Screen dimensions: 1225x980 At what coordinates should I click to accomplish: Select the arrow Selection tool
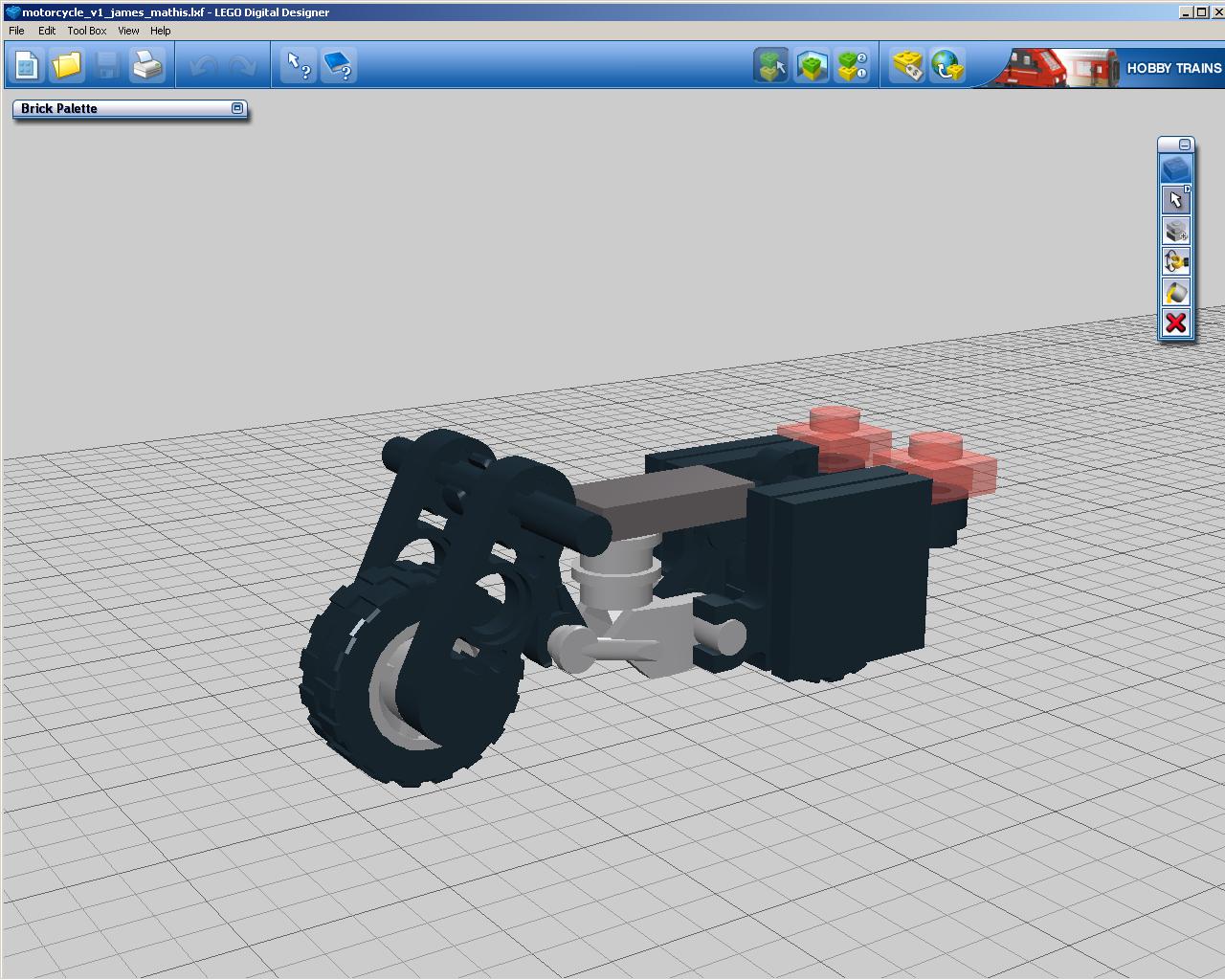click(1175, 200)
